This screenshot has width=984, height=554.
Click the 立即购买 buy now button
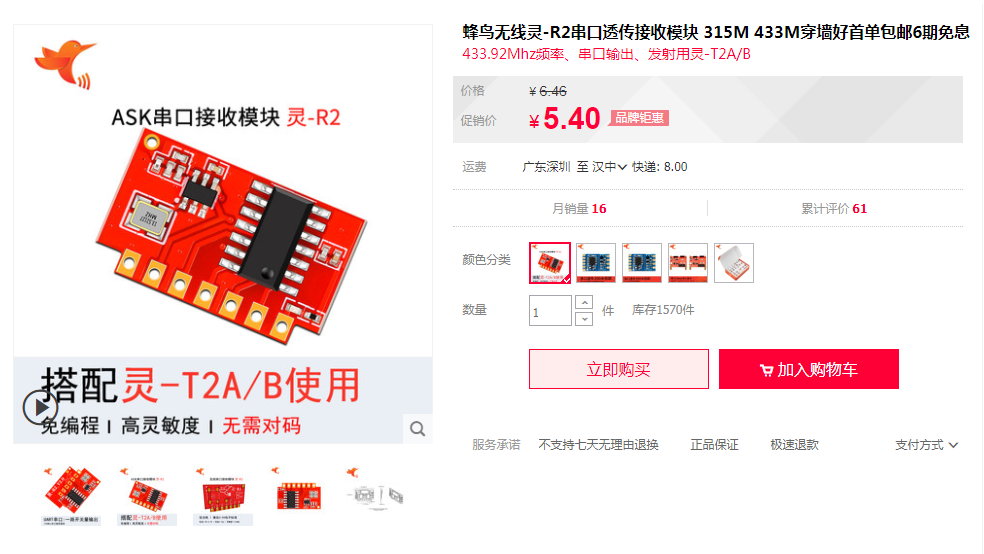click(619, 369)
